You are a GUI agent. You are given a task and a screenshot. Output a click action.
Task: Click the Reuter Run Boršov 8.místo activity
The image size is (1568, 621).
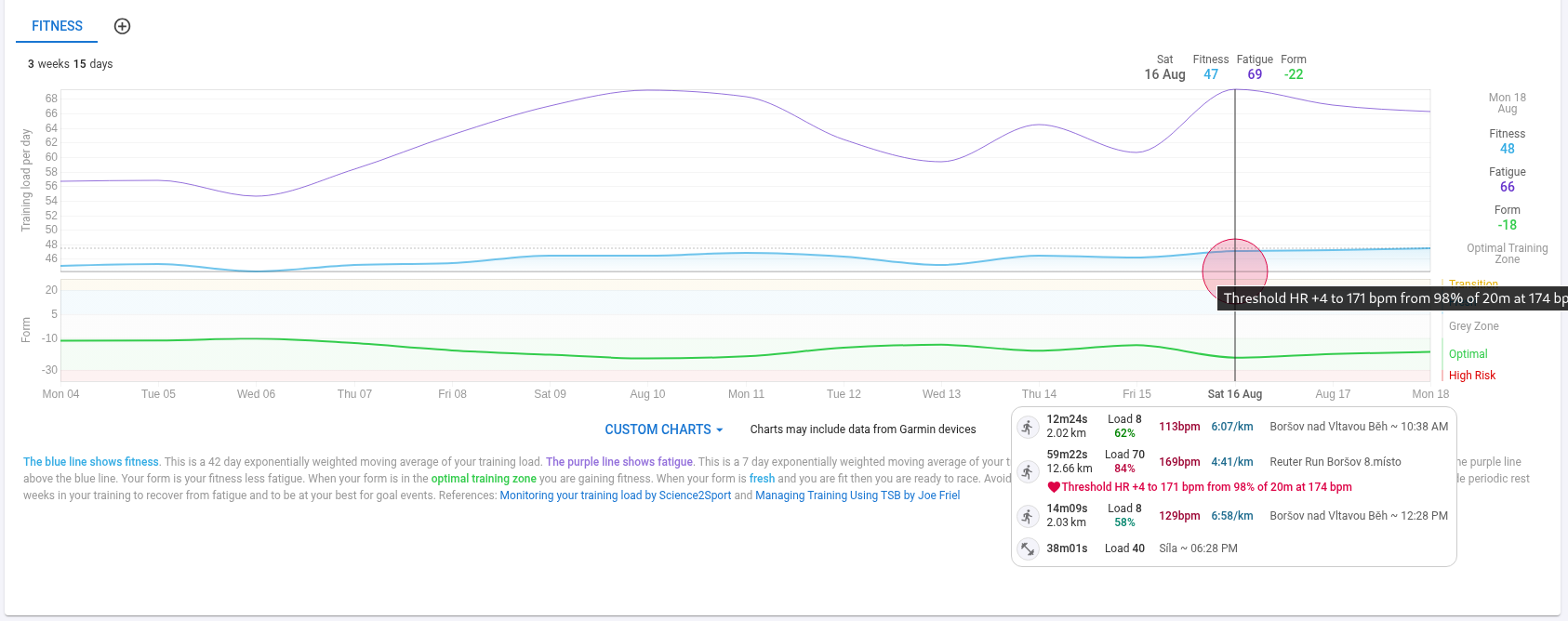tap(1335, 462)
